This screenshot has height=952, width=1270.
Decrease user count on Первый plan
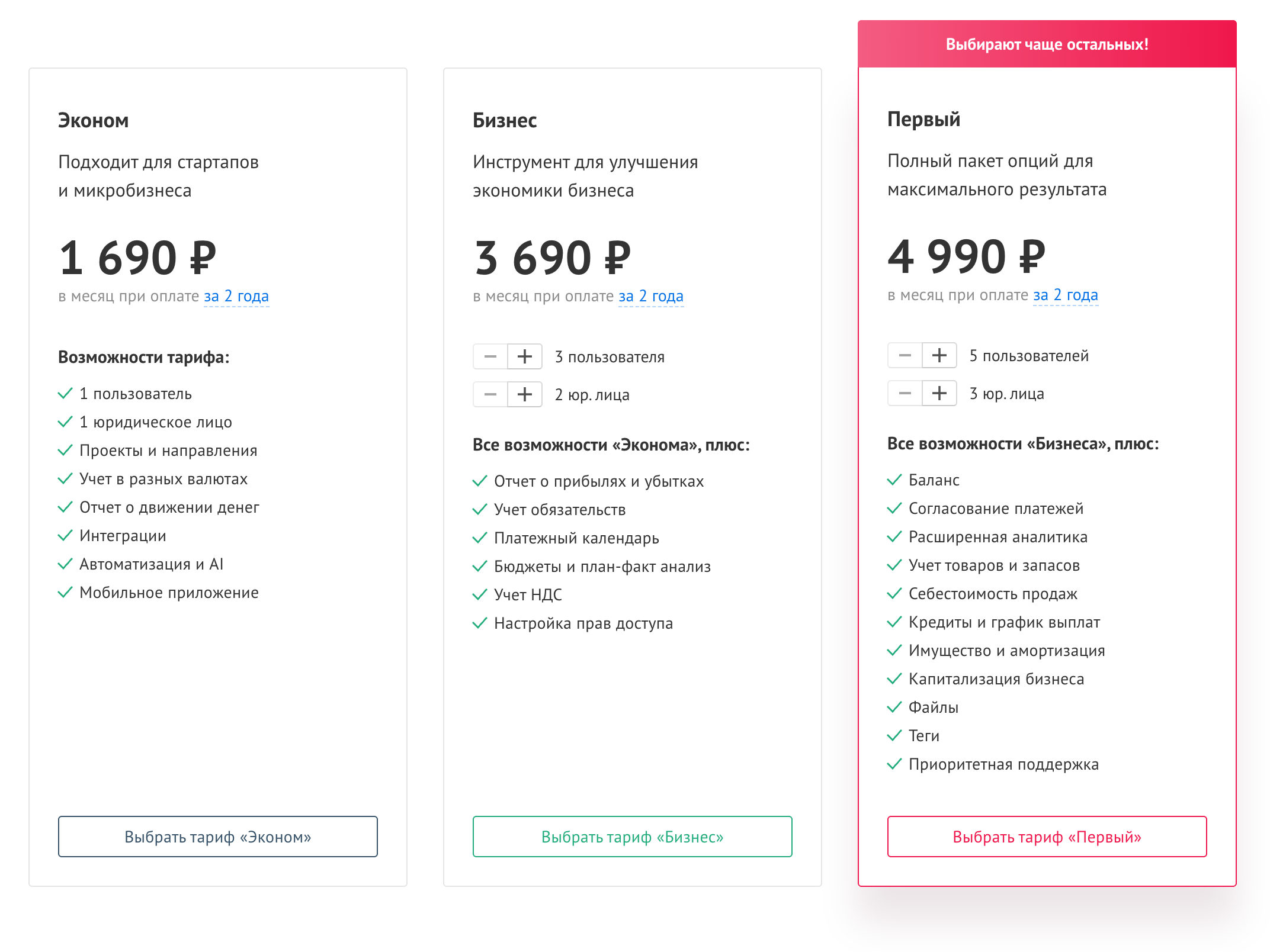click(x=905, y=355)
